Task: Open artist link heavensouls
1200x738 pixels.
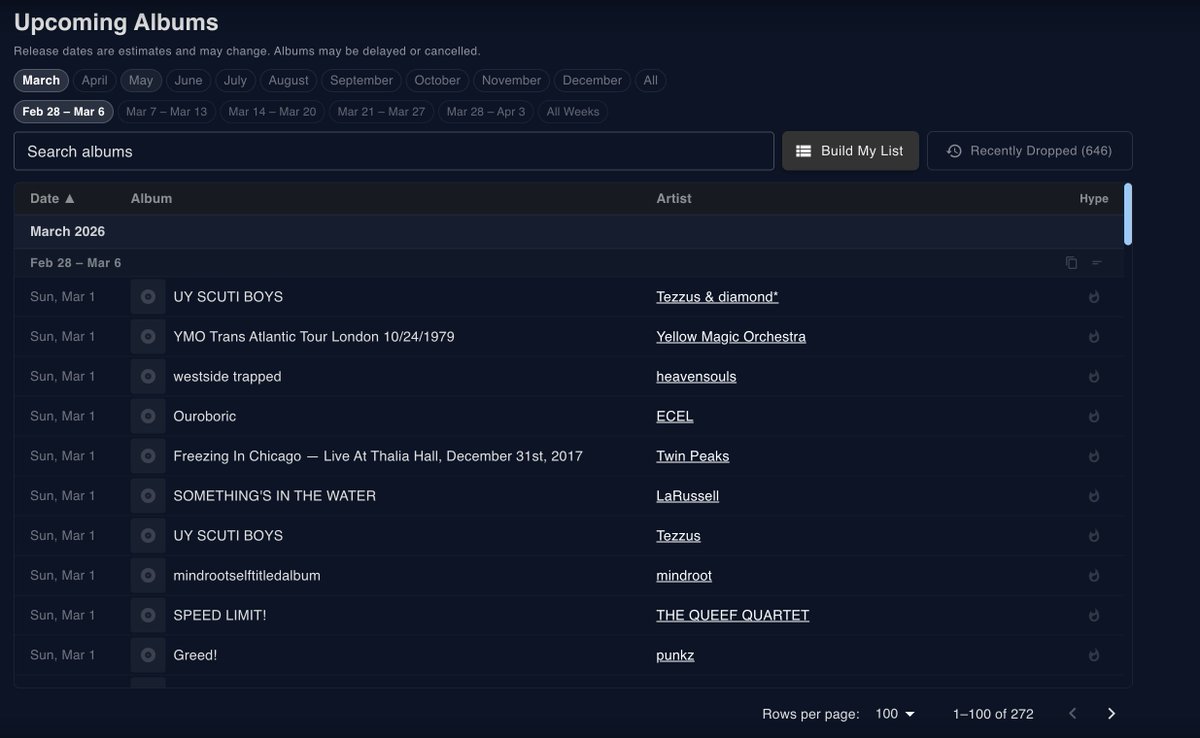Action: click(x=696, y=377)
